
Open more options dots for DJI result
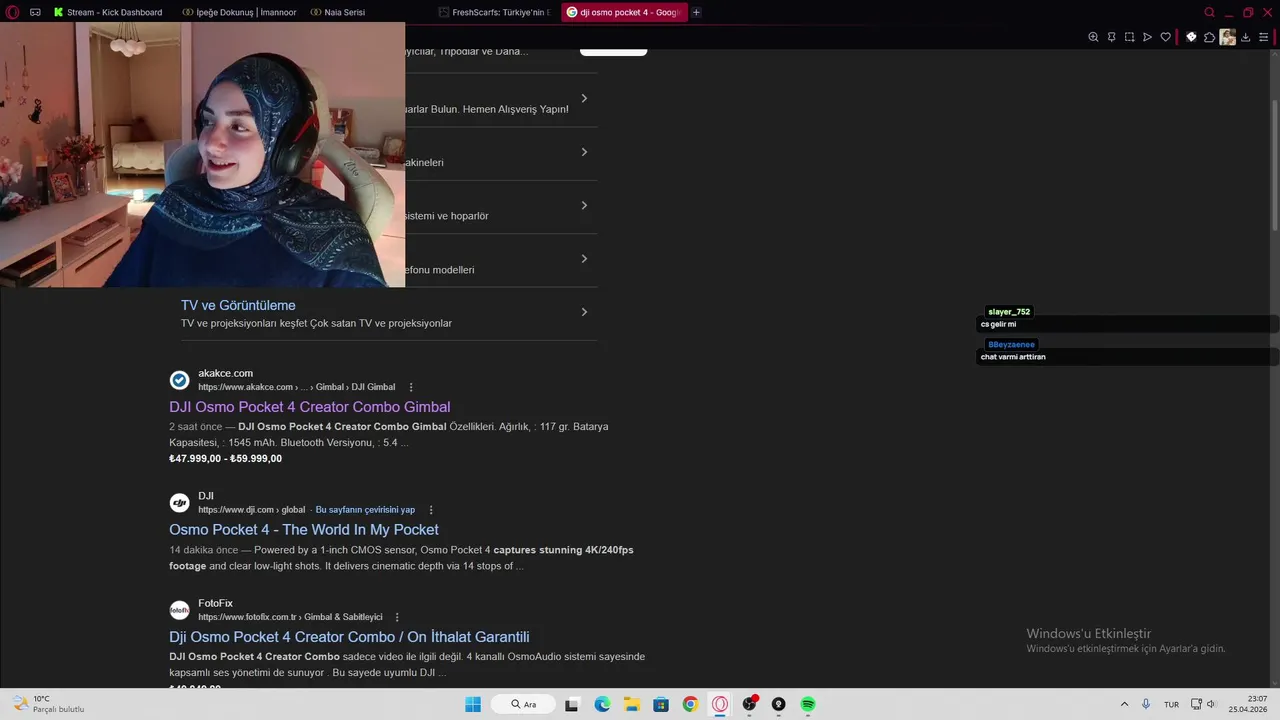click(431, 510)
